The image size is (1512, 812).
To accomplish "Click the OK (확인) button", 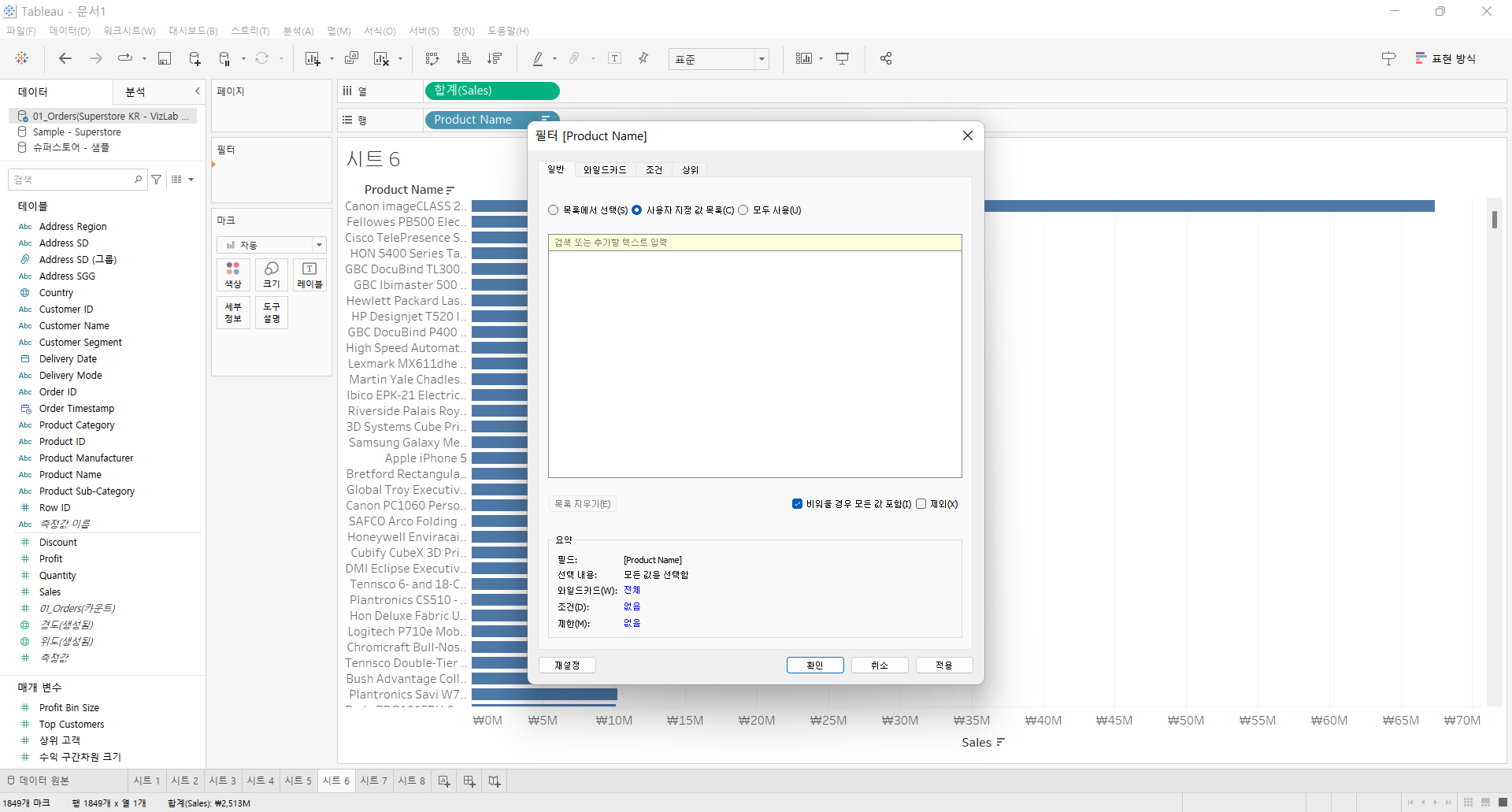I will [x=815, y=666].
